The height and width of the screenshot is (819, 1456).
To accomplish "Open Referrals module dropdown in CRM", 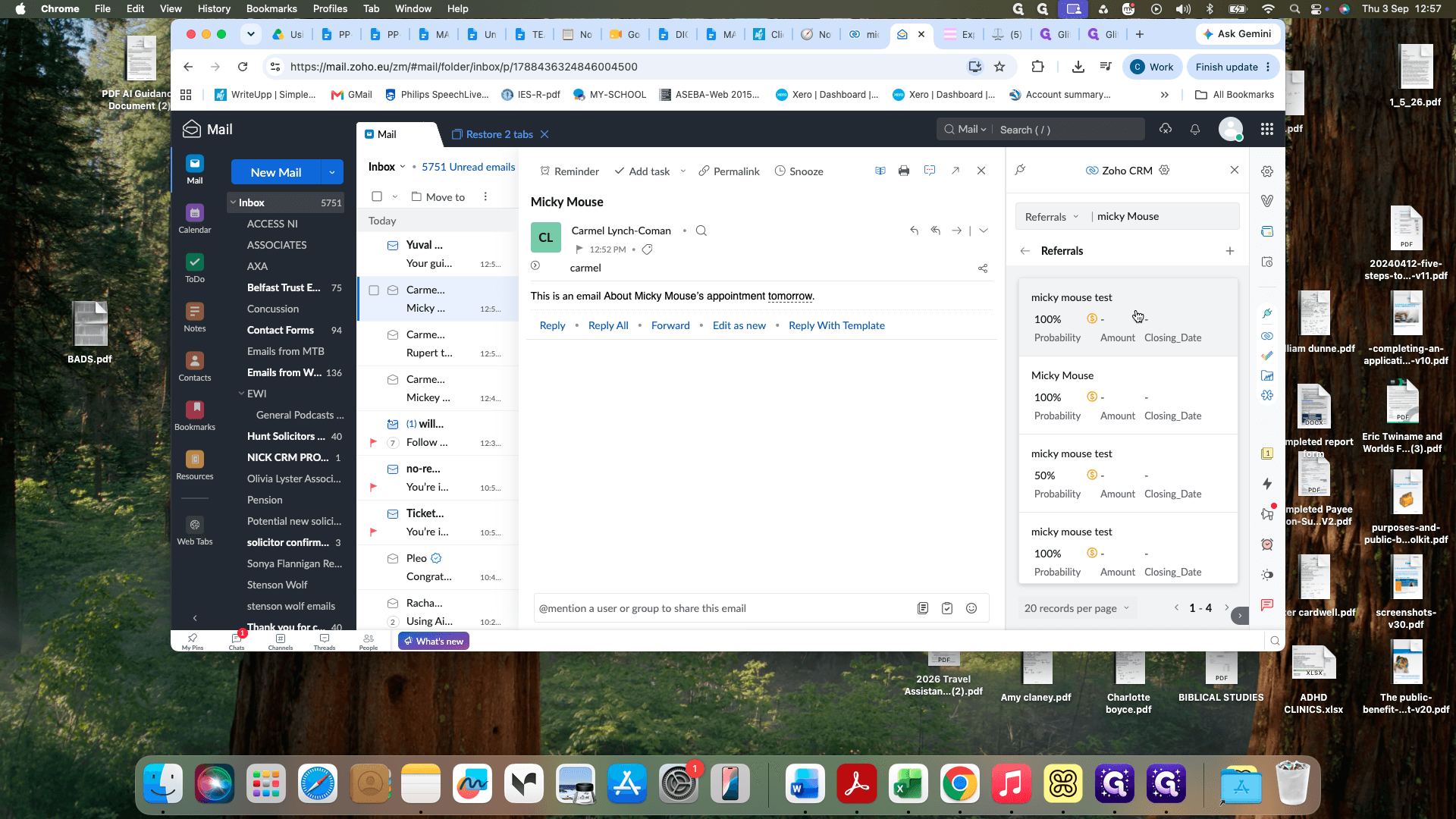I will pos(1051,217).
